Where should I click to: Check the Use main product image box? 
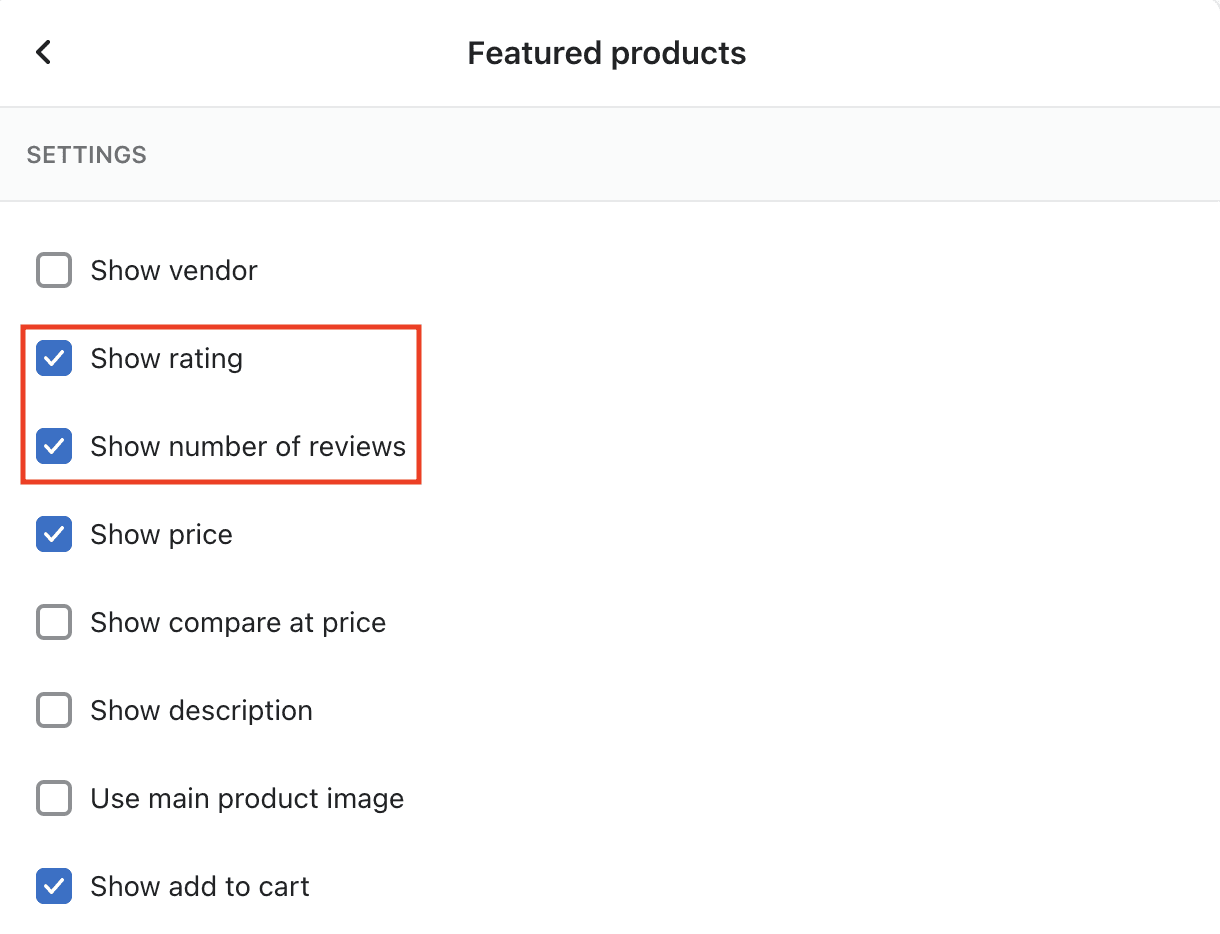[54, 799]
